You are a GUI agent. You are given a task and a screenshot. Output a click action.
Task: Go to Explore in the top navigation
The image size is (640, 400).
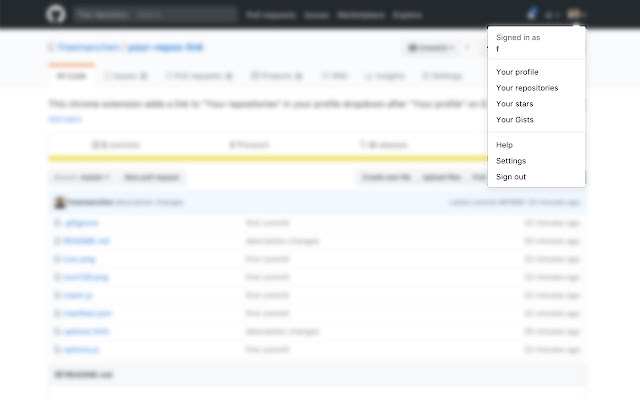407,15
